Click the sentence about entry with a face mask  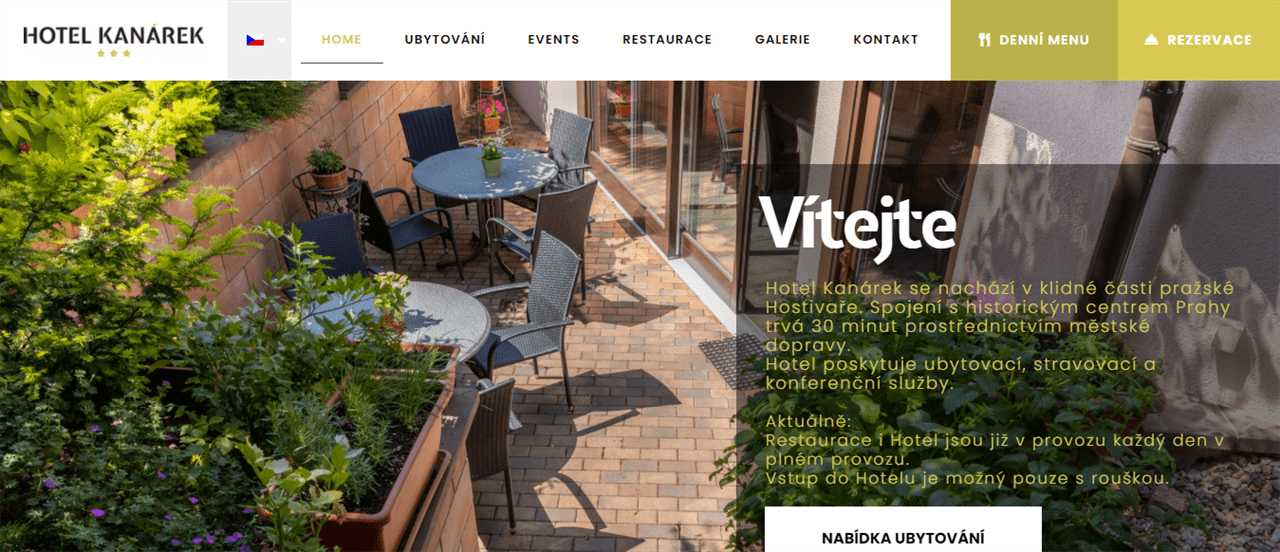[x=967, y=479]
